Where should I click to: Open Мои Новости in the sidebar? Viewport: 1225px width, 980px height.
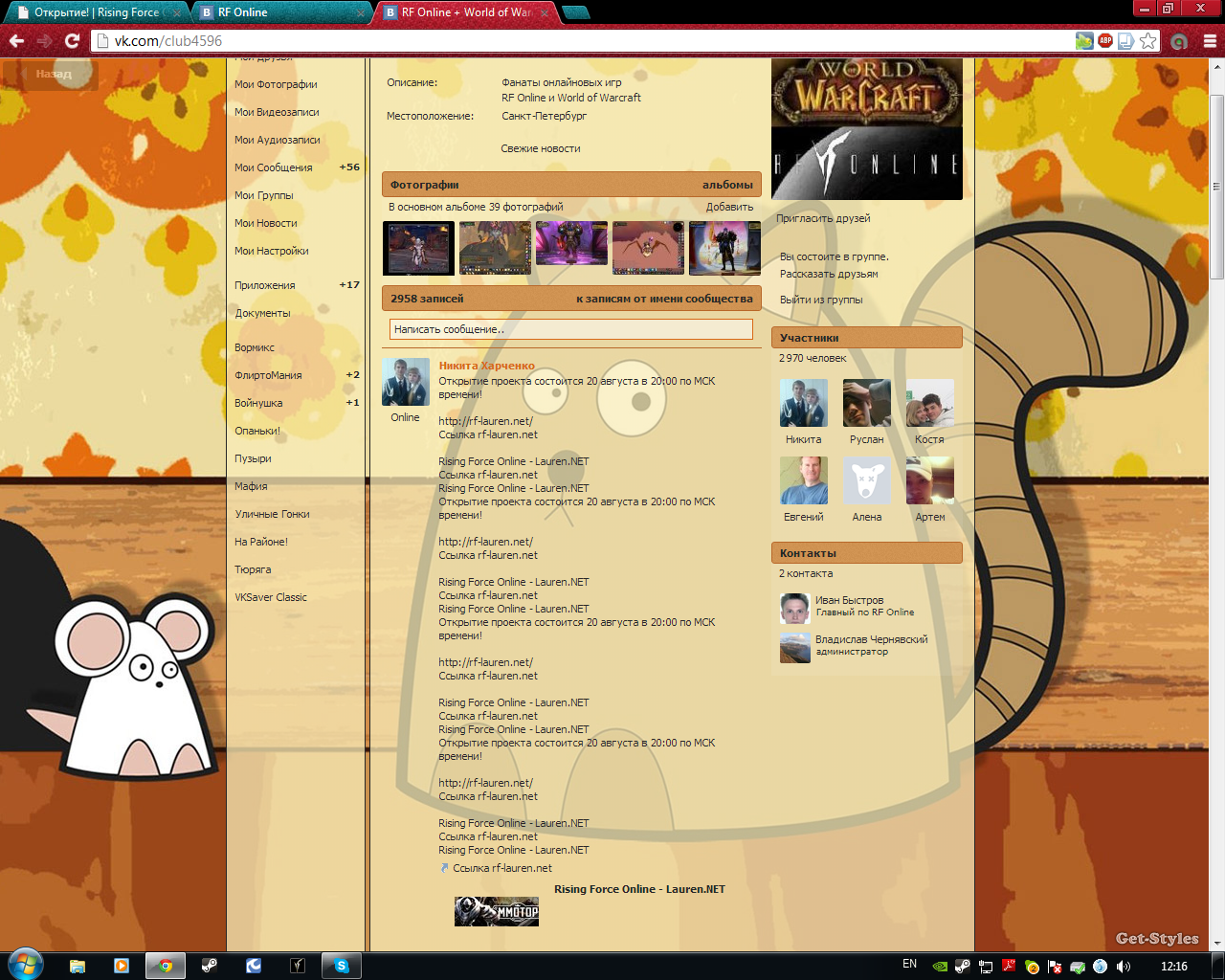266,223
